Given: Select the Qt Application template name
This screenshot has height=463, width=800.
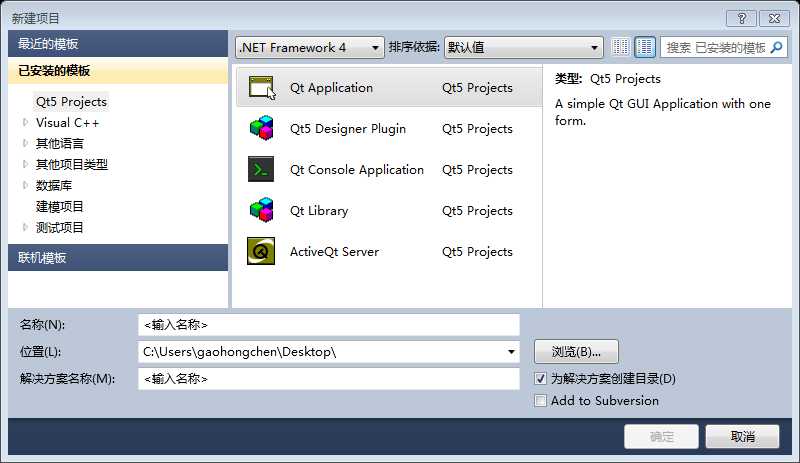Looking at the screenshot, I should click(331, 88).
